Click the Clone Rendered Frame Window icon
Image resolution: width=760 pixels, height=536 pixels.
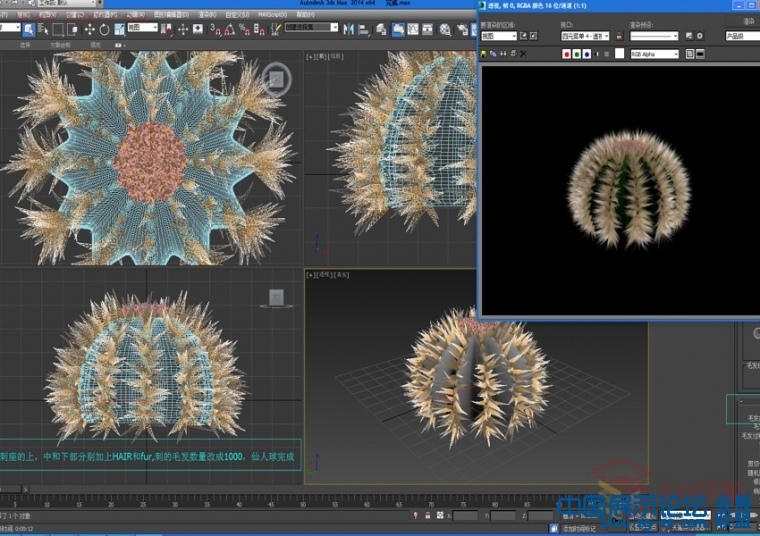503,54
